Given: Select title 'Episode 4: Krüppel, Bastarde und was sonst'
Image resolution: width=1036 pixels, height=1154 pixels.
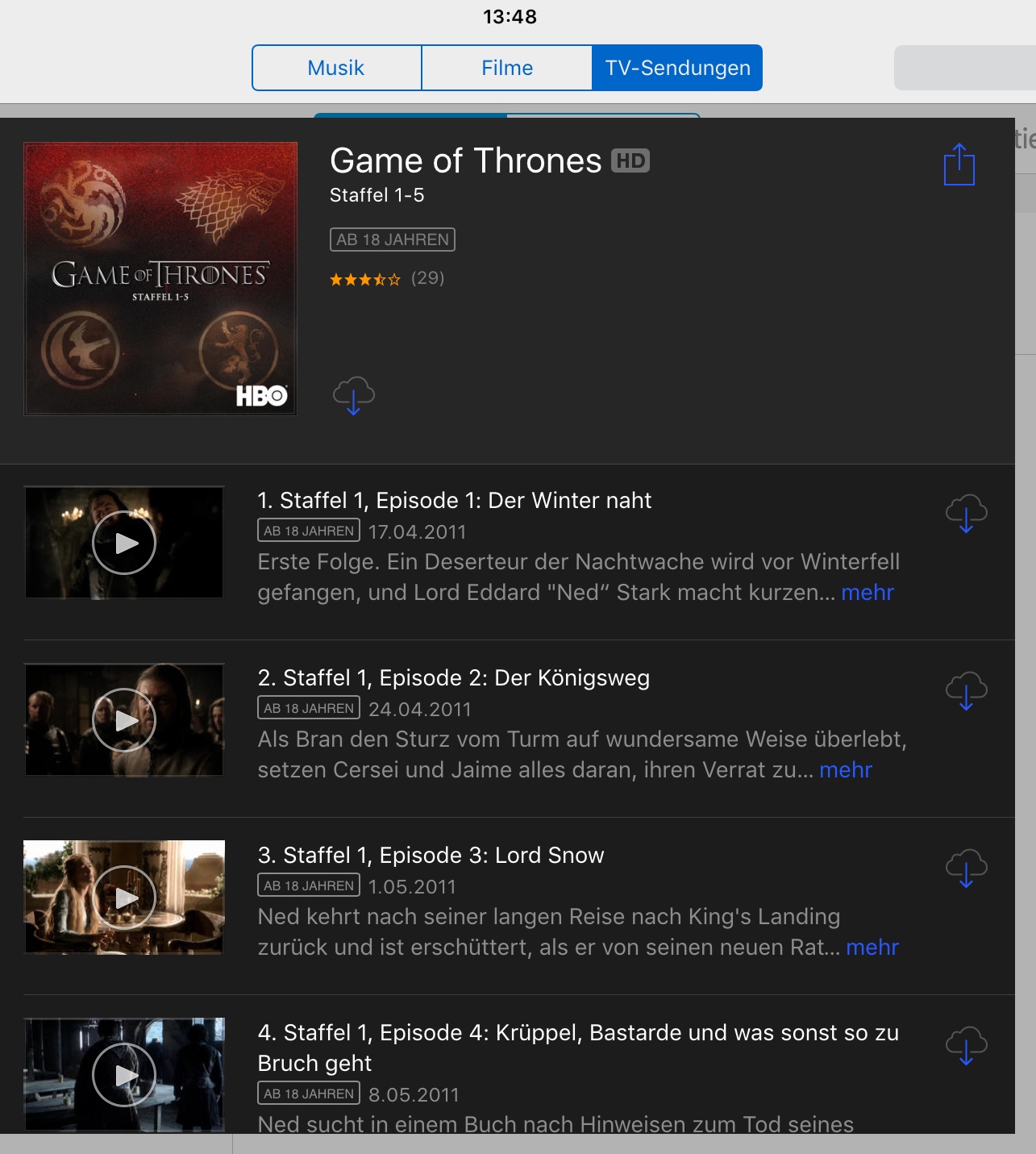Looking at the screenshot, I should 578,1048.
